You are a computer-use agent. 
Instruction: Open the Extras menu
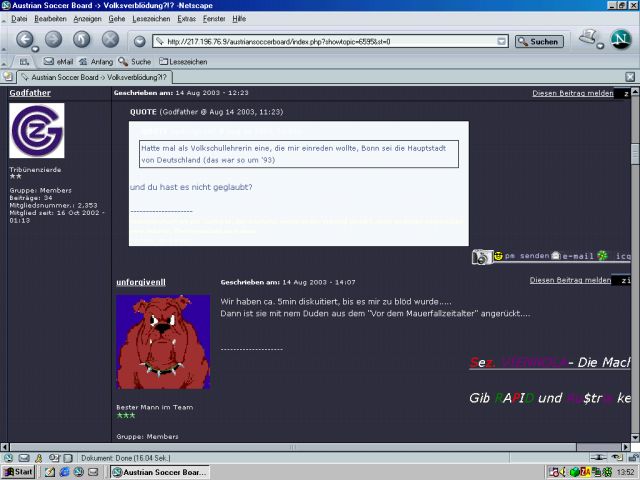click(x=187, y=19)
